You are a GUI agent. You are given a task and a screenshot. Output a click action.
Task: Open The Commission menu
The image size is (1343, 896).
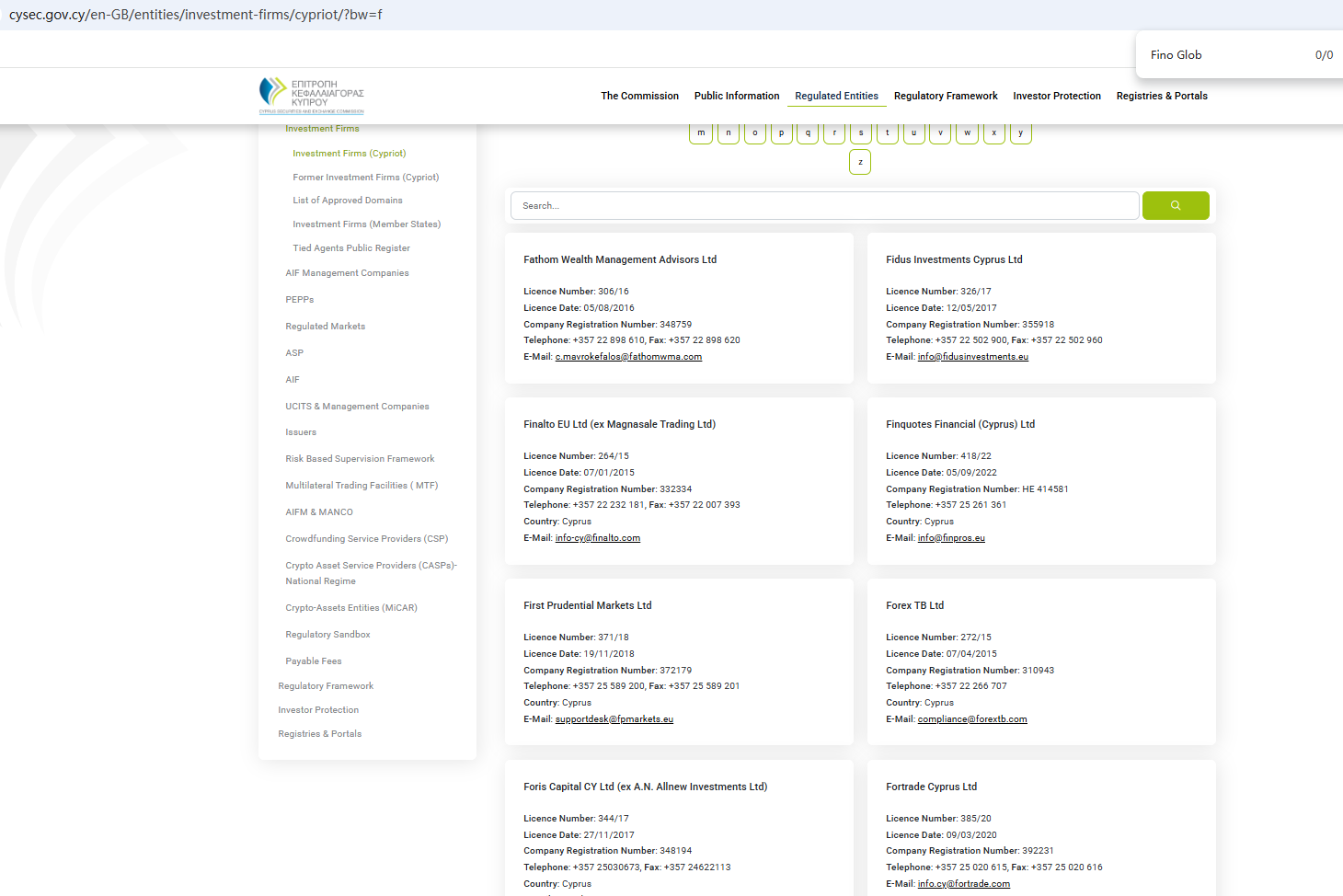click(639, 96)
